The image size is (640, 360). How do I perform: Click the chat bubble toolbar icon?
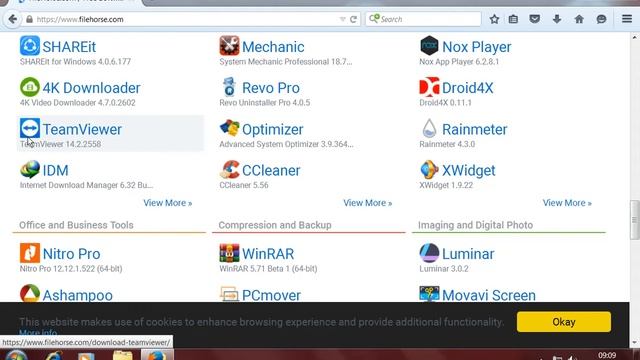click(601, 19)
